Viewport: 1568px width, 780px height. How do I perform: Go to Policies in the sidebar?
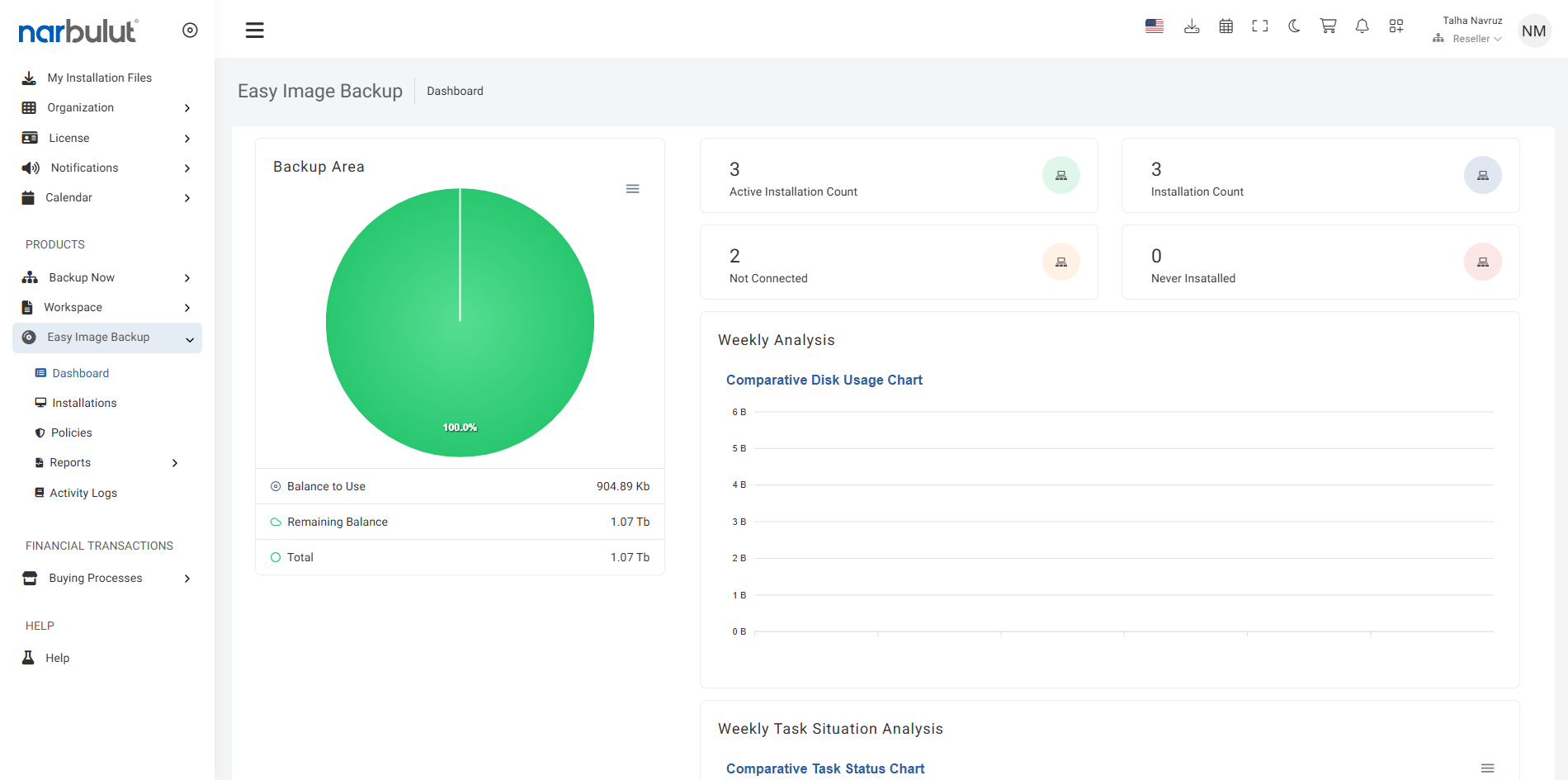(72, 433)
